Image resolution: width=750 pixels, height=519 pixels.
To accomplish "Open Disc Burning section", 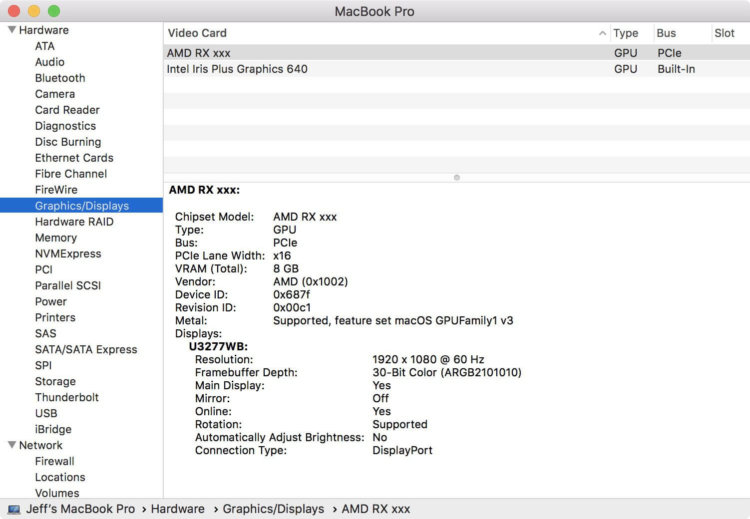I will pos(68,142).
